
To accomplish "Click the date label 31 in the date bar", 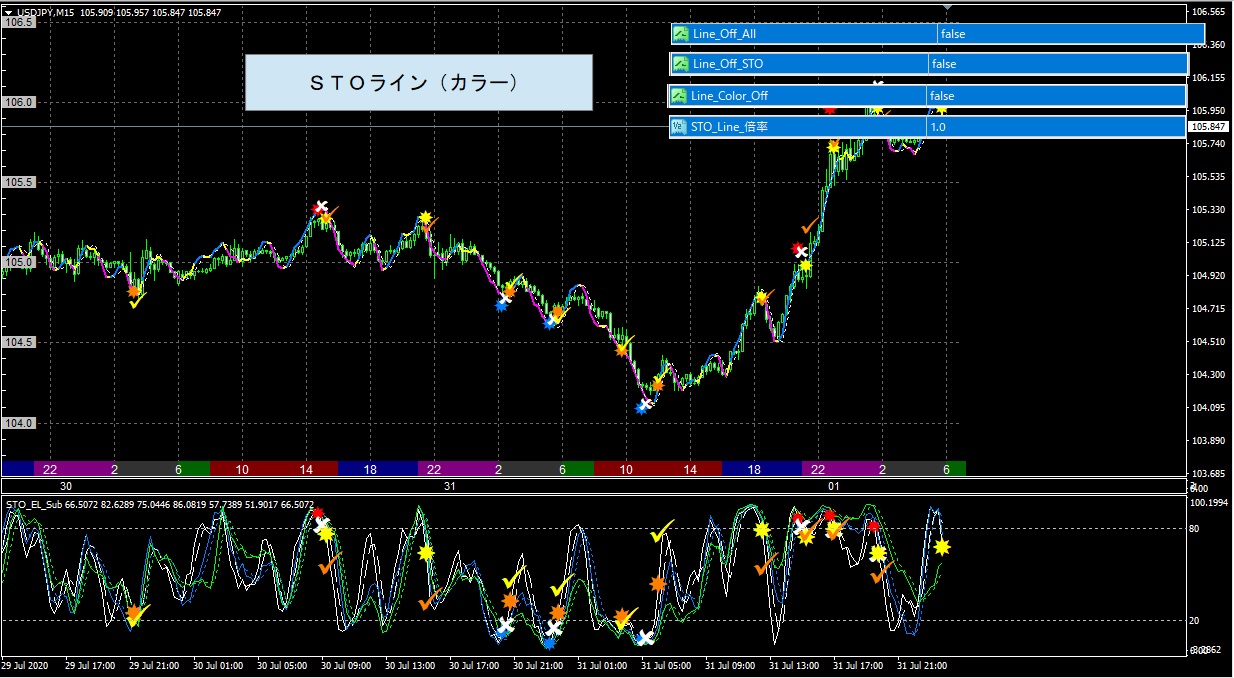I will pos(450,486).
